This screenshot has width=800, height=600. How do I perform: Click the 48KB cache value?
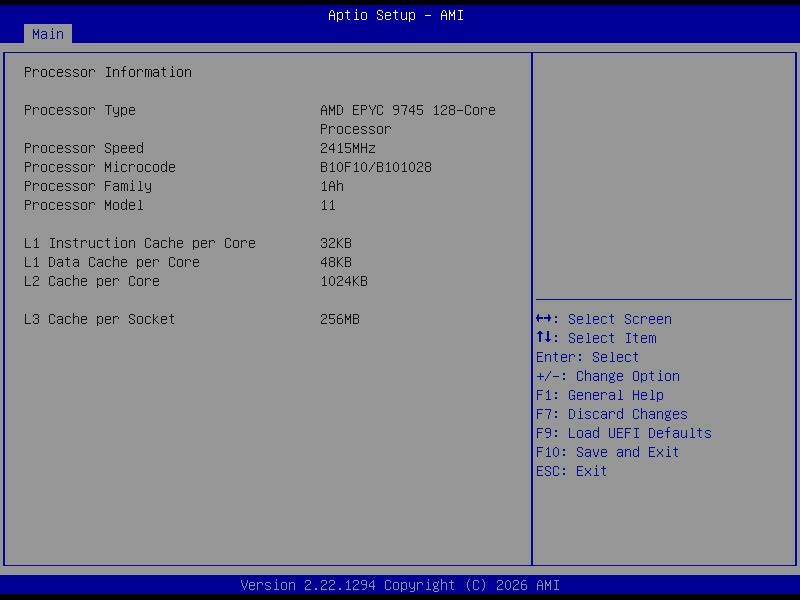pyautogui.click(x=336, y=262)
